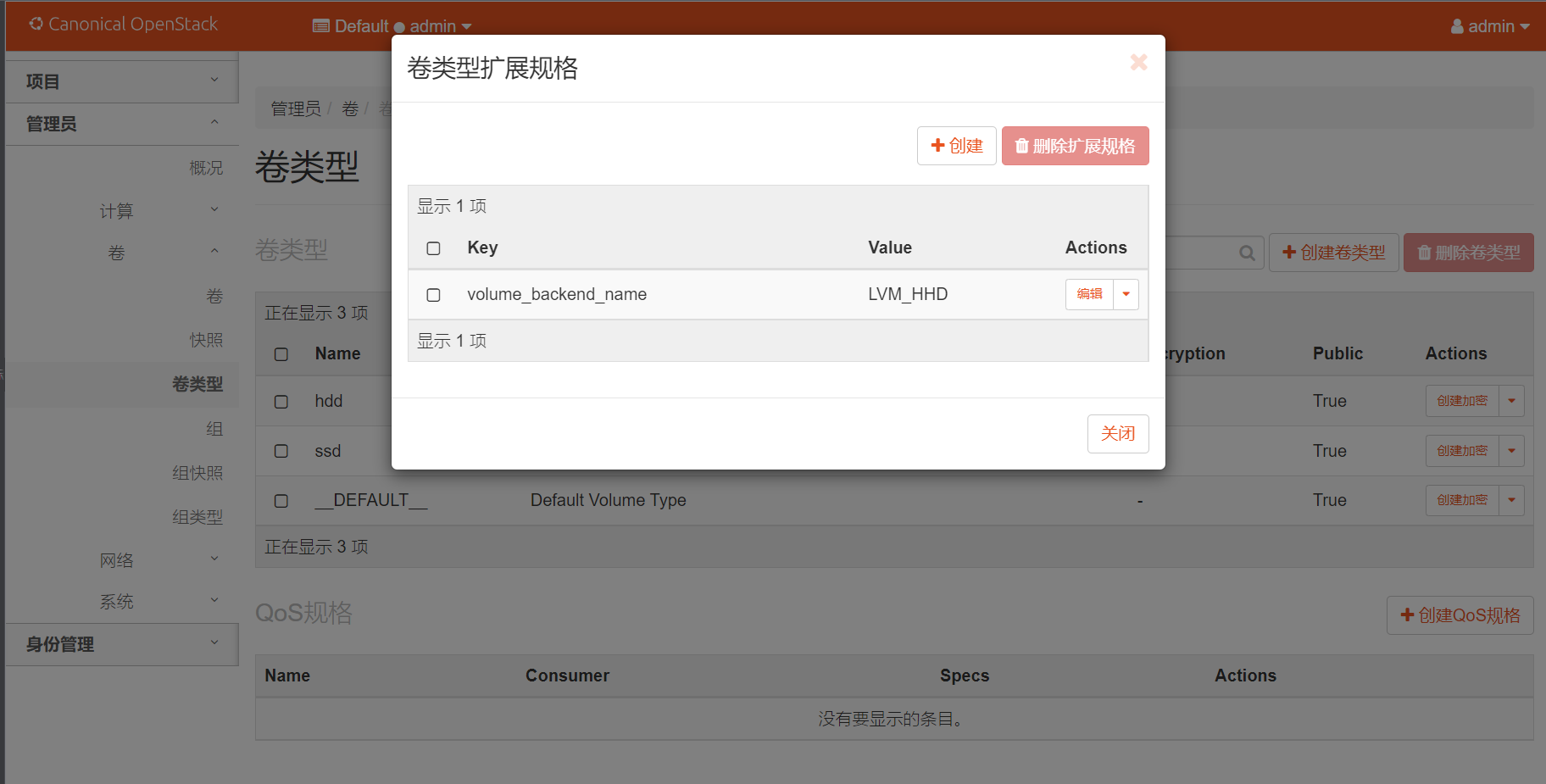Click the Canonical OpenStack logo
Viewport: 1546px width, 784px height.
pyautogui.click(x=124, y=25)
